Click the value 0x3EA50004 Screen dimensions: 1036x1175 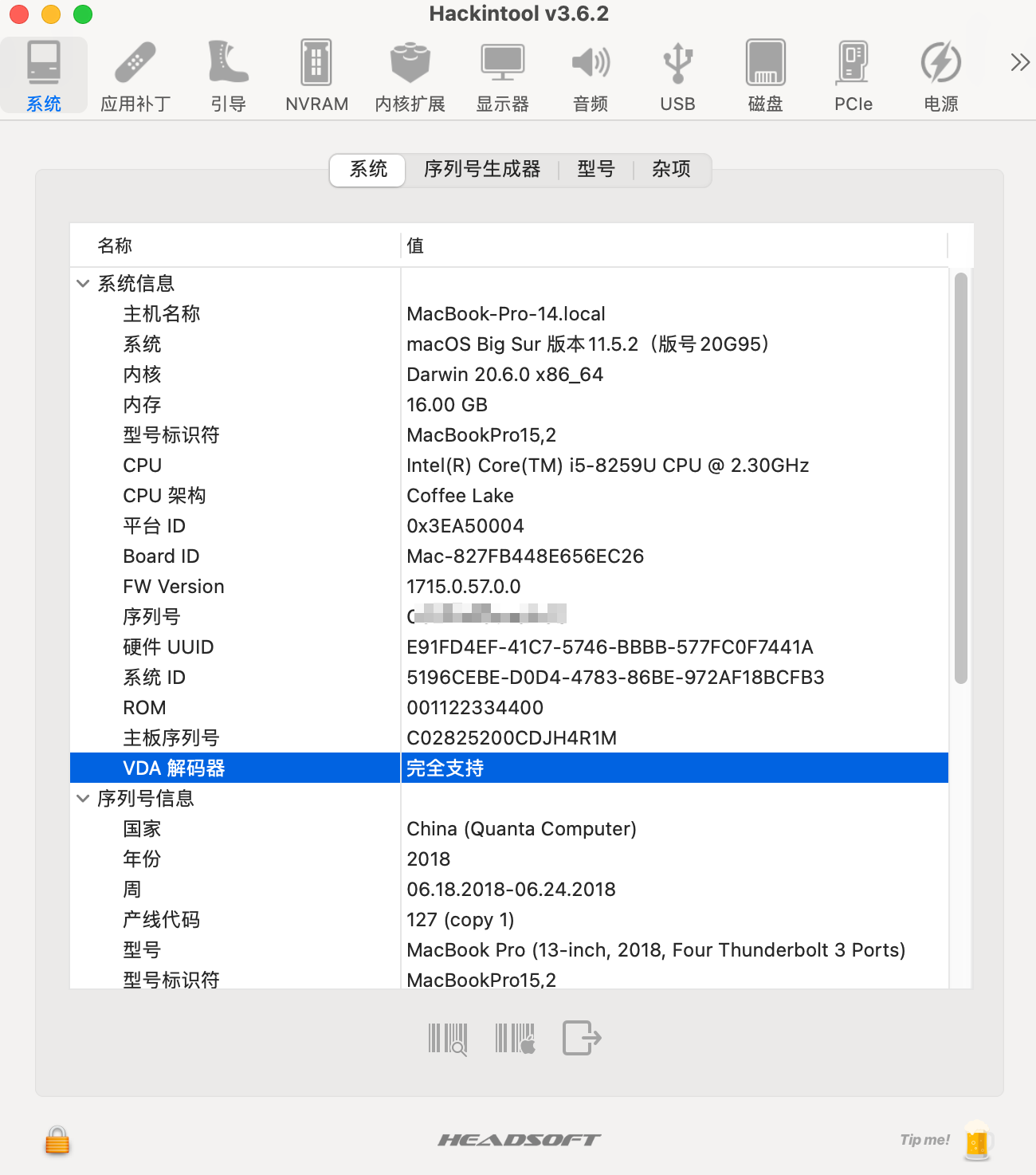pyautogui.click(x=465, y=526)
